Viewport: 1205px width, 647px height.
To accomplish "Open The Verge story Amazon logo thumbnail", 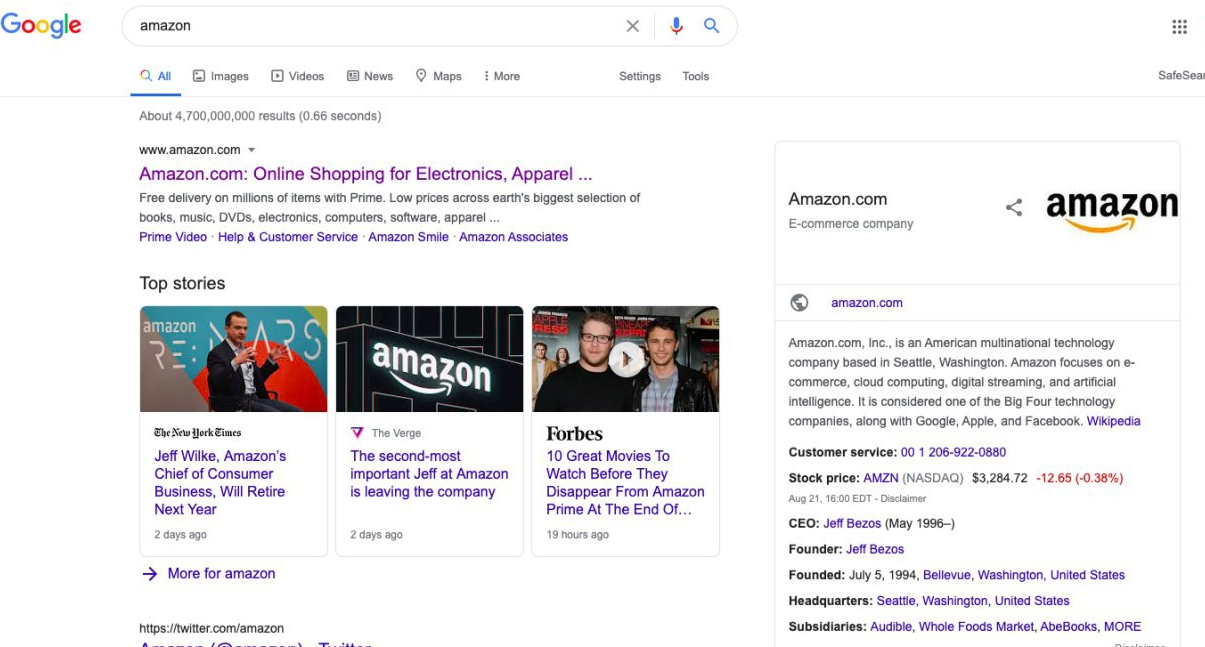I will [x=429, y=359].
